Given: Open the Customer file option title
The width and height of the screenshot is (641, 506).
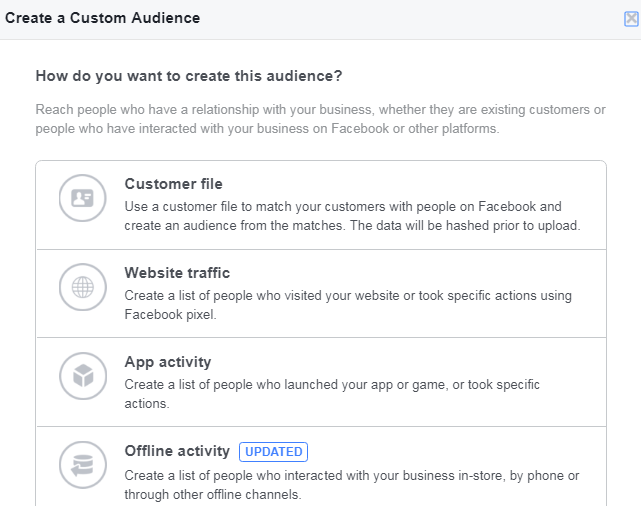Looking at the screenshot, I should (x=173, y=184).
